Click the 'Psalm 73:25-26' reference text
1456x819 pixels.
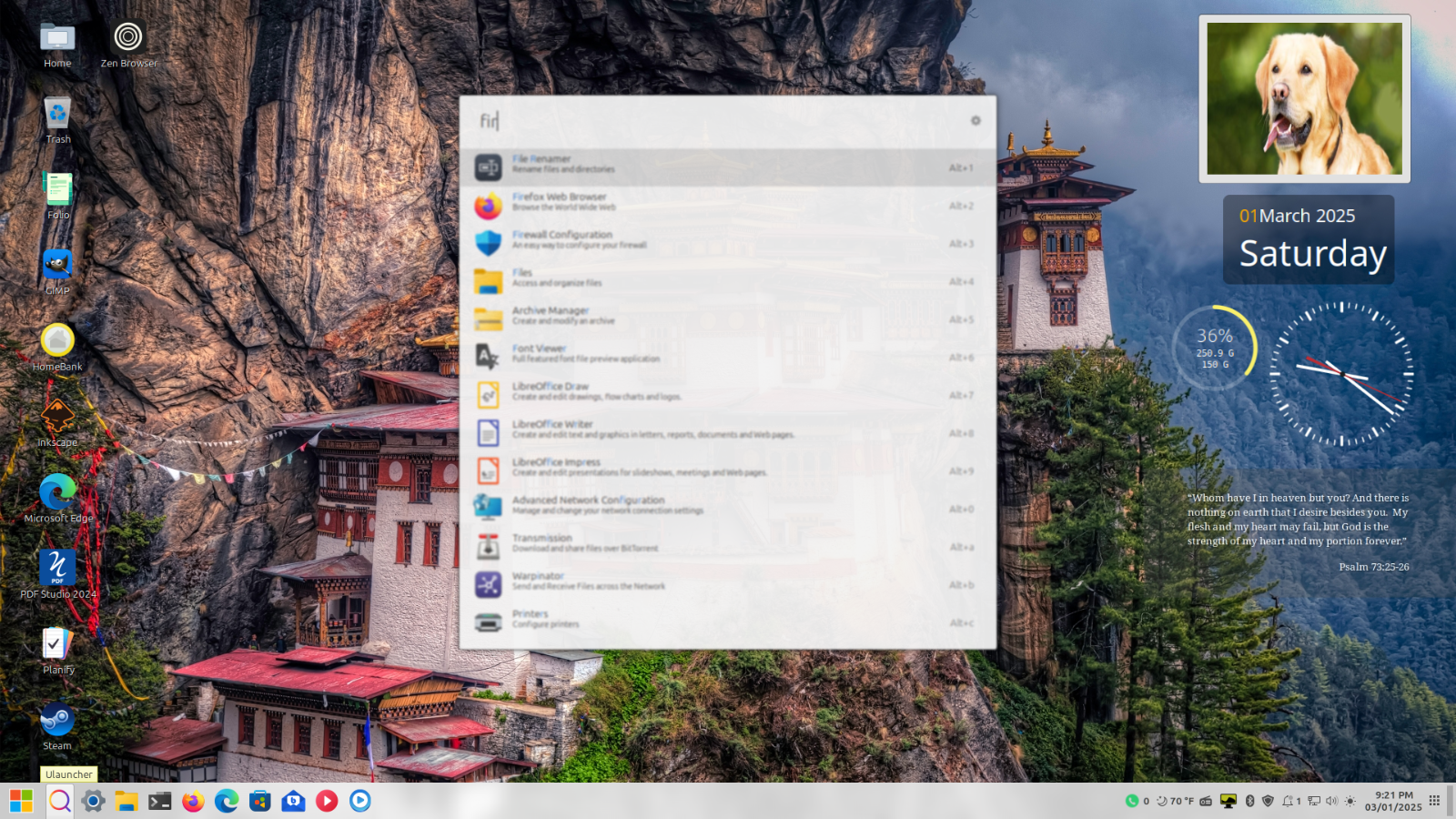(1374, 567)
